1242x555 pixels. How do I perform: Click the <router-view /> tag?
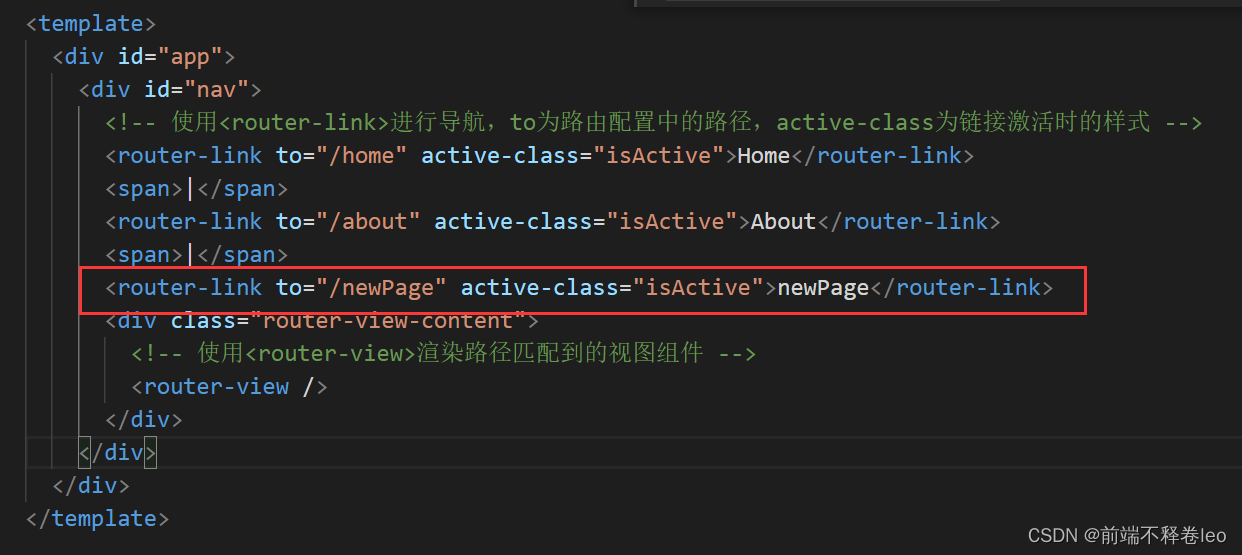point(230,386)
